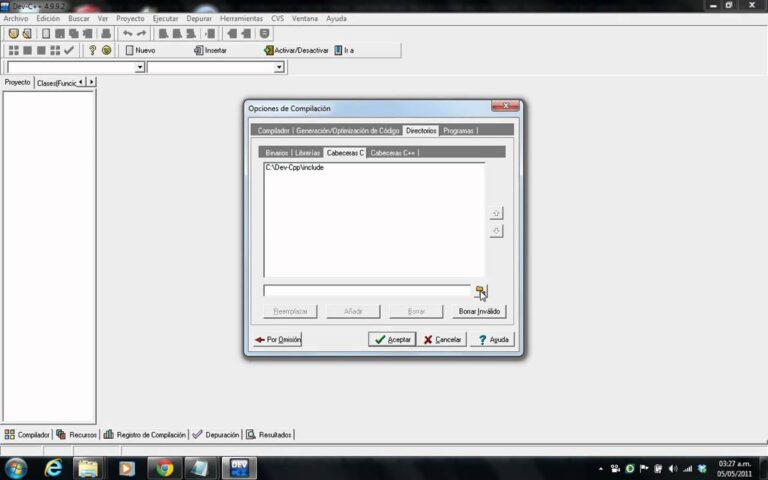Open the first class browser dropdown
The image size is (768, 480).
[x=140, y=67]
